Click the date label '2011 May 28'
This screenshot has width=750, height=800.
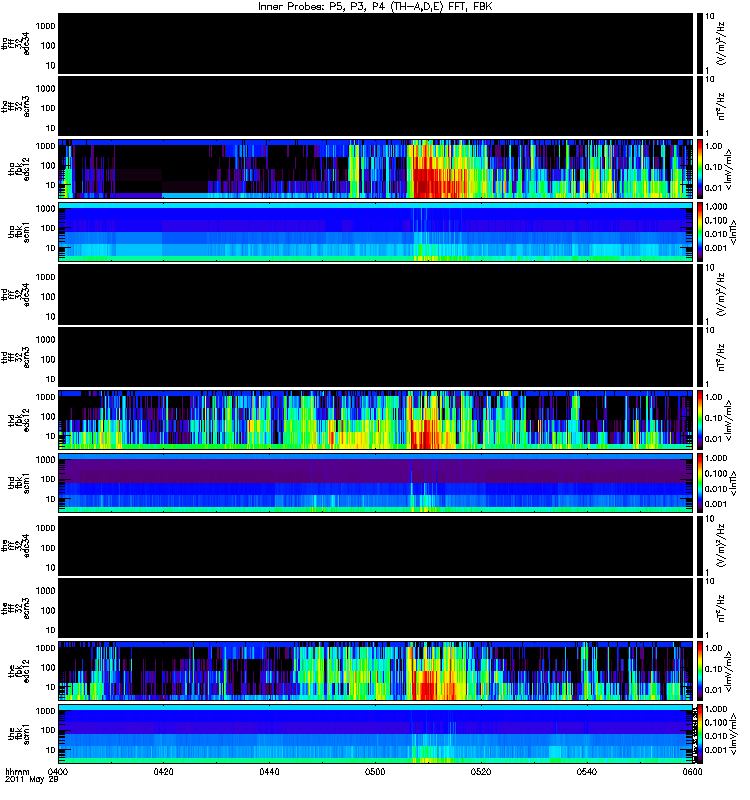(32, 779)
